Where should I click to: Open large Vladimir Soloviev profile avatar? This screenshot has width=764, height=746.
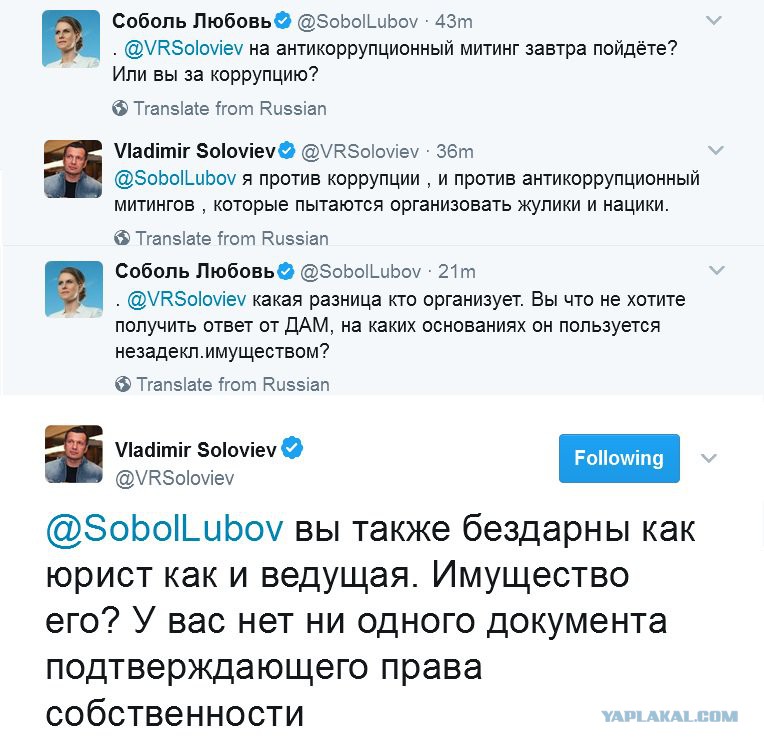[x=74, y=454]
